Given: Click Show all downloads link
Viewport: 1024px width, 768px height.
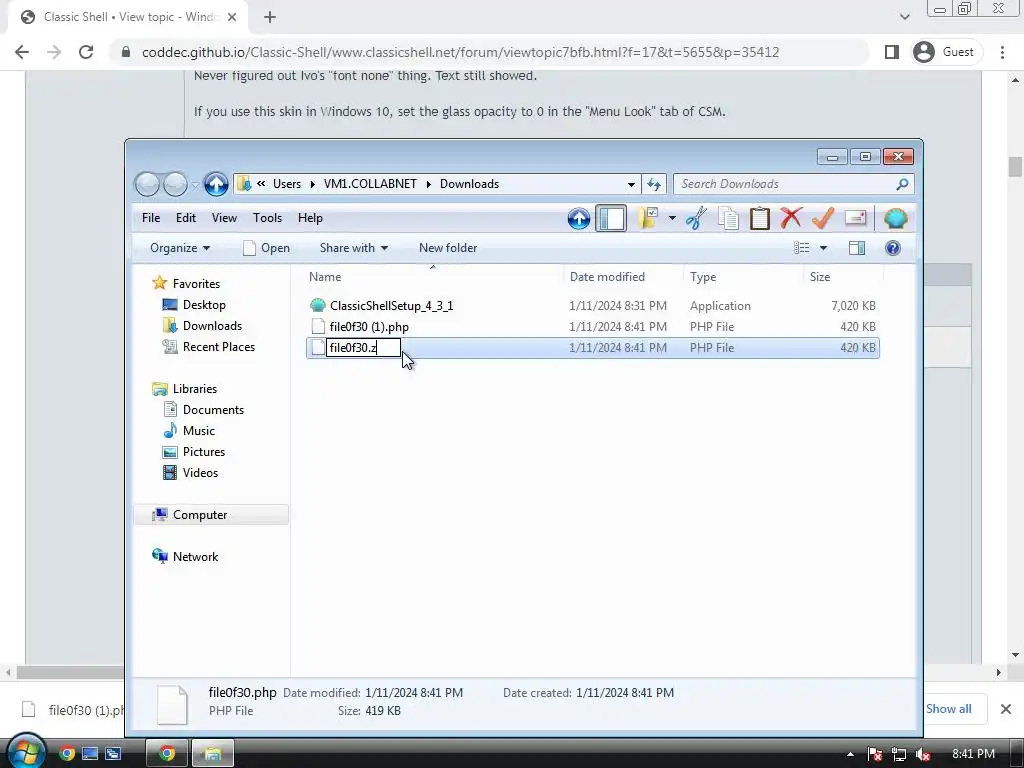Looking at the screenshot, I should tap(948, 709).
